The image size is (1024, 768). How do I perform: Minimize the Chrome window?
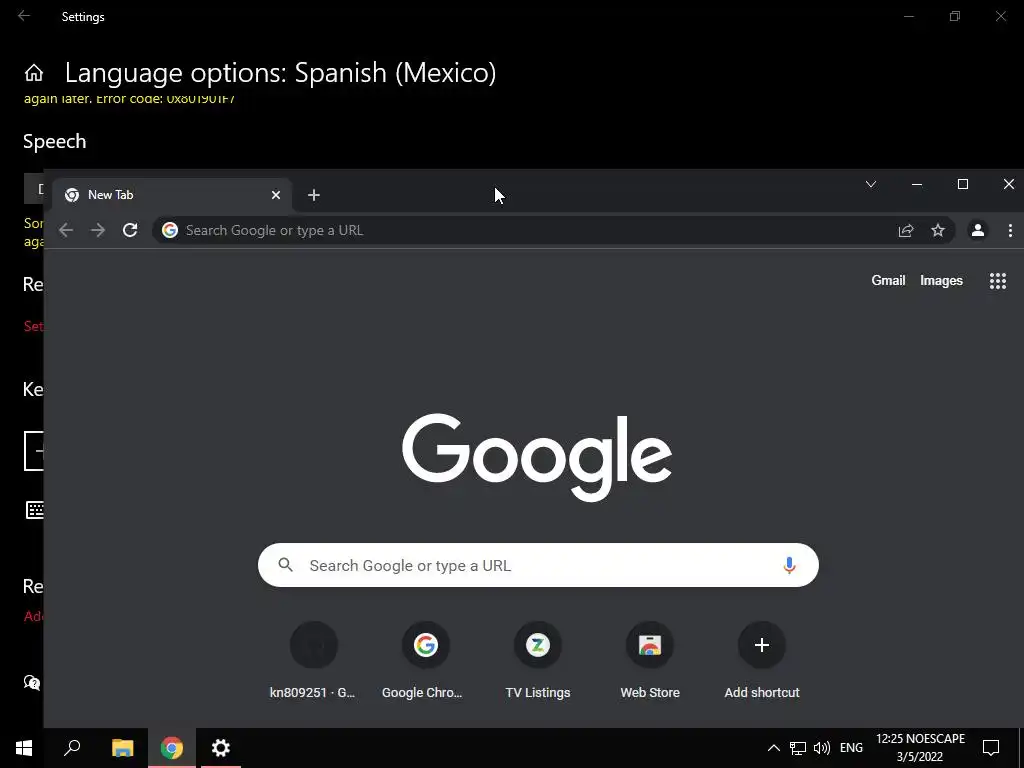point(917,184)
